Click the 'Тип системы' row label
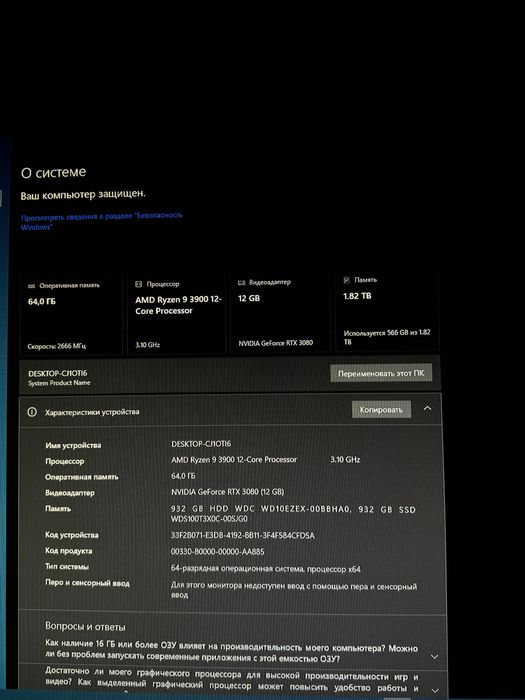Viewport: 525px width, 700px height. [67, 567]
